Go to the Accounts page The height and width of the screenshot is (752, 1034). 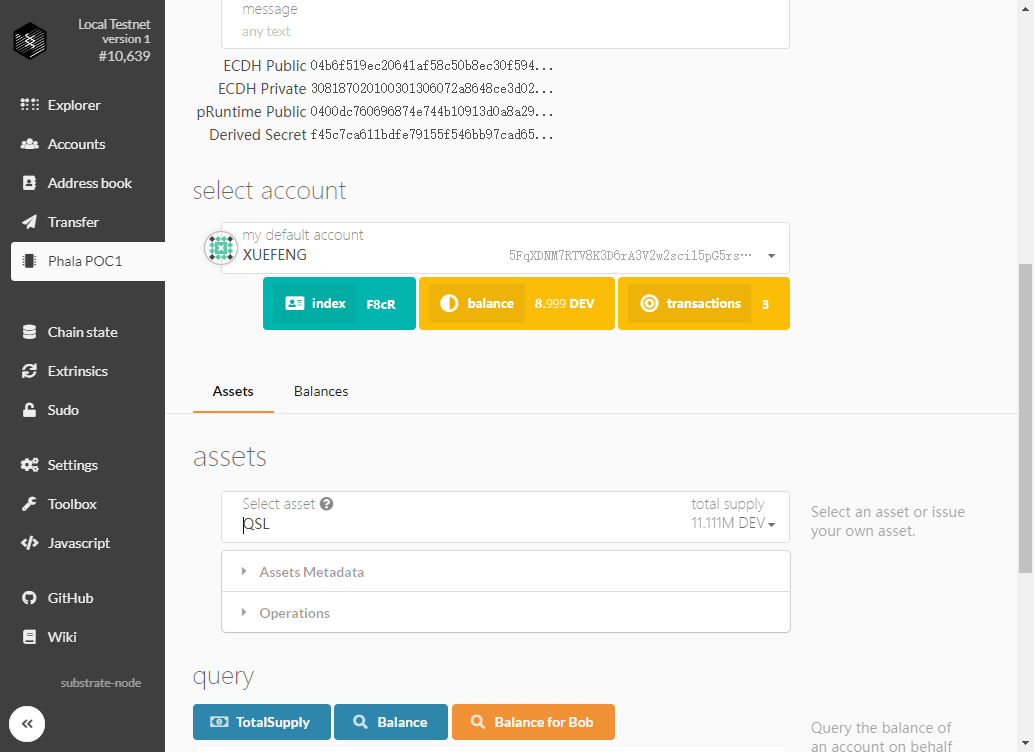tap(76, 144)
